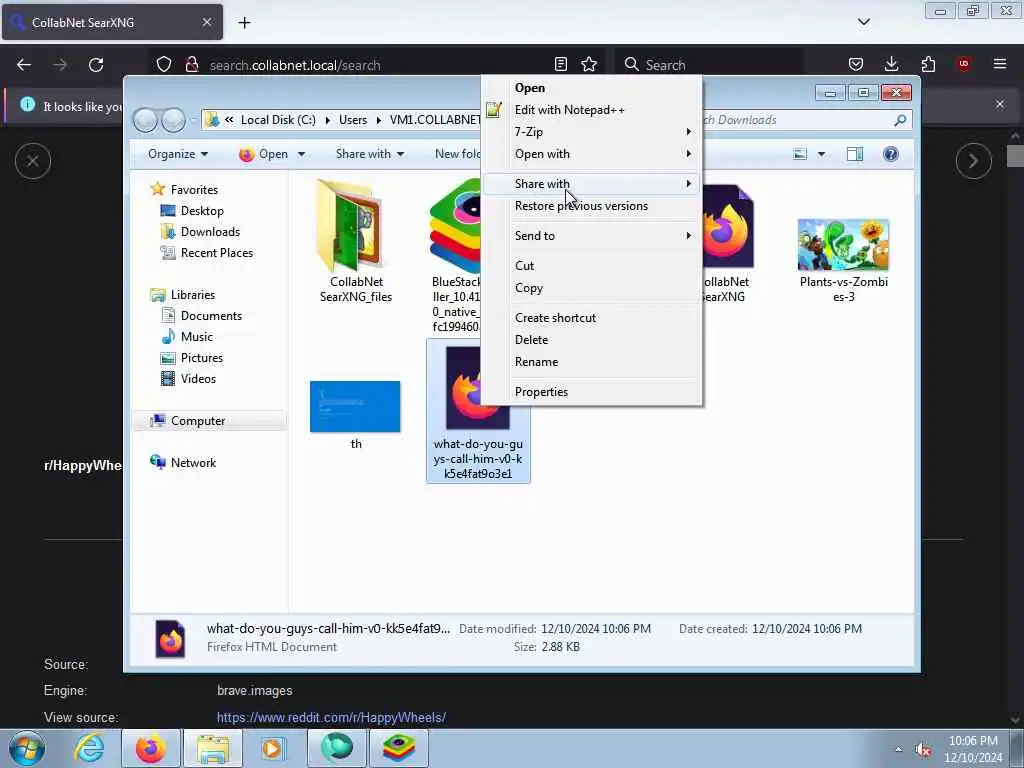Image resolution: width=1024 pixels, height=768 pixels.
Task: Dismiss the Firefox notification bar
Action: pyautogui.click(x=999, y=104)
